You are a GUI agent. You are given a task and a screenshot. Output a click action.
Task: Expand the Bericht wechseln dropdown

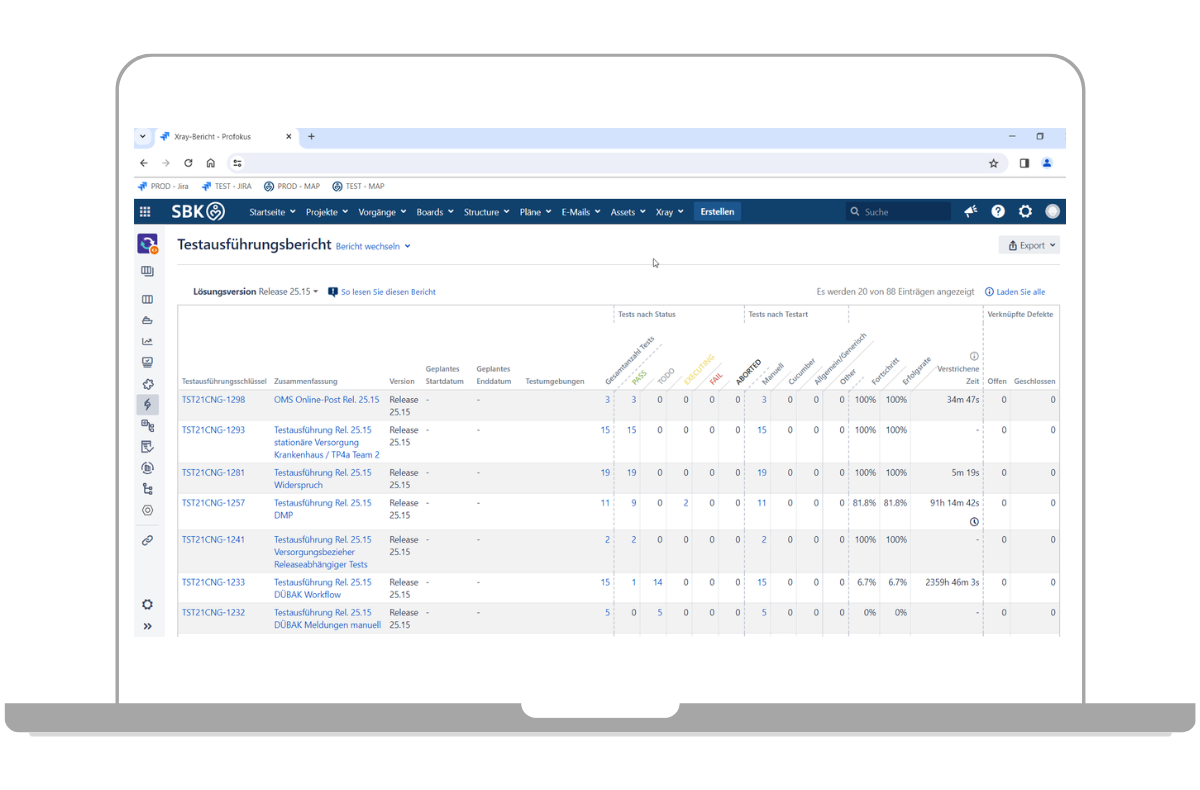373,246
